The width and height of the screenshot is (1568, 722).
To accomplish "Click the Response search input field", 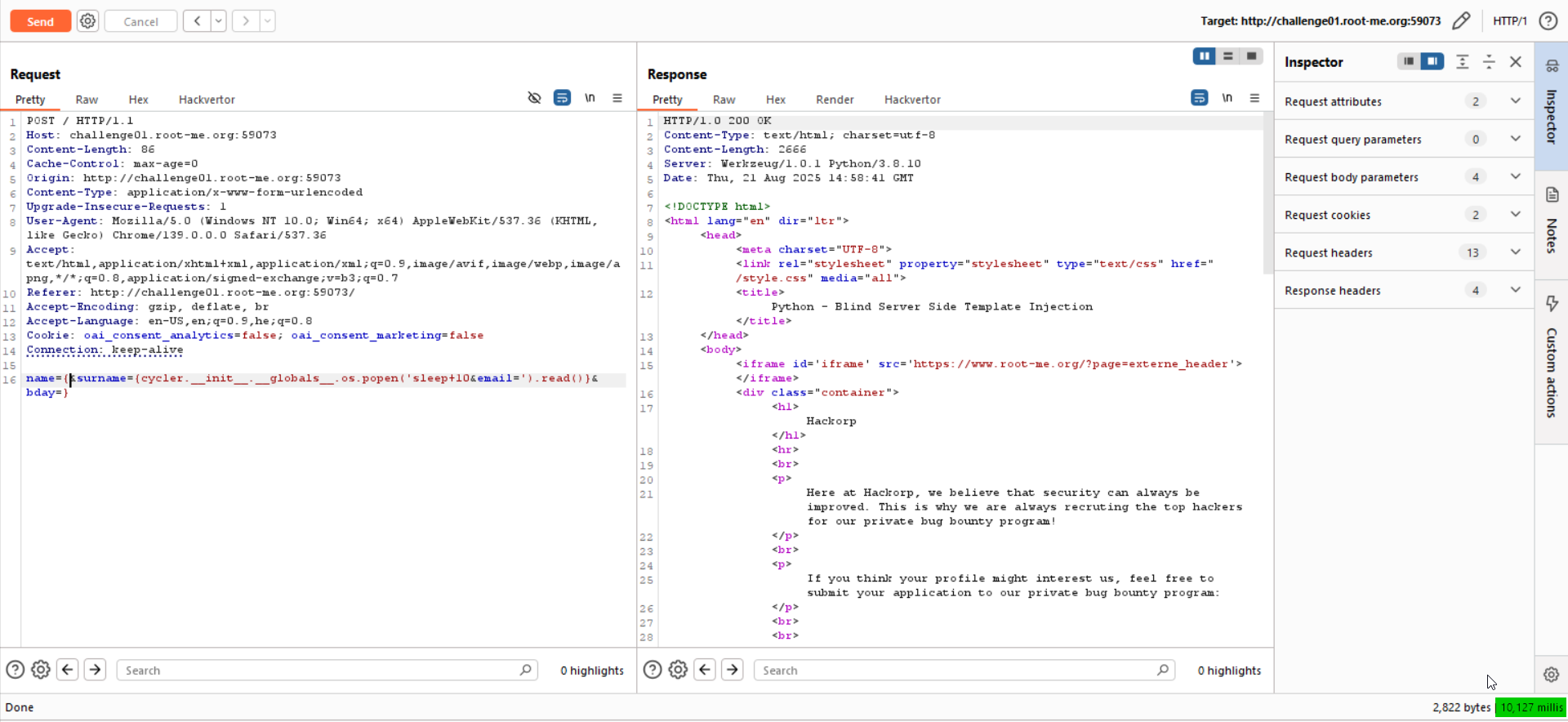I will tap(955, 671).
